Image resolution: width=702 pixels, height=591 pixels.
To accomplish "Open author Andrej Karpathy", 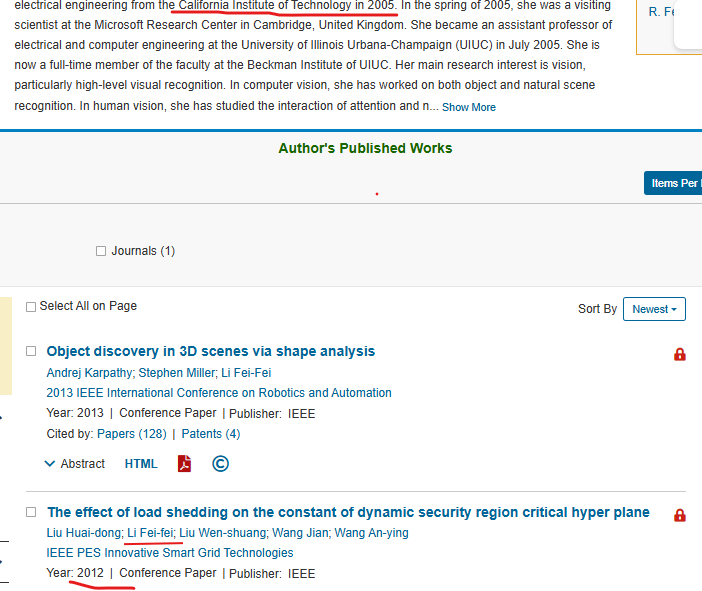I will pos(89,373).
